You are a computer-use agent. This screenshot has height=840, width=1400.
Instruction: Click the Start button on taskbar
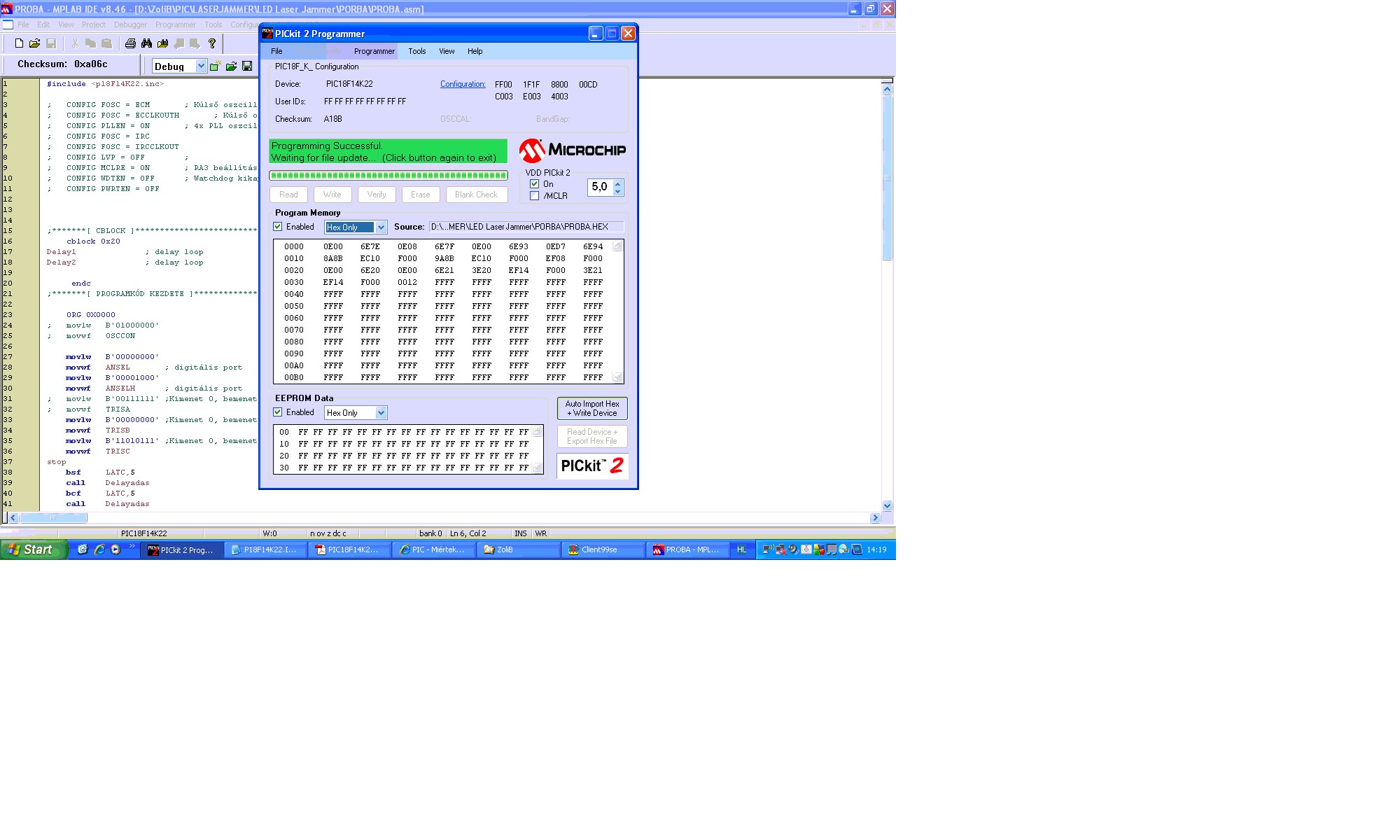coord(33,549)
